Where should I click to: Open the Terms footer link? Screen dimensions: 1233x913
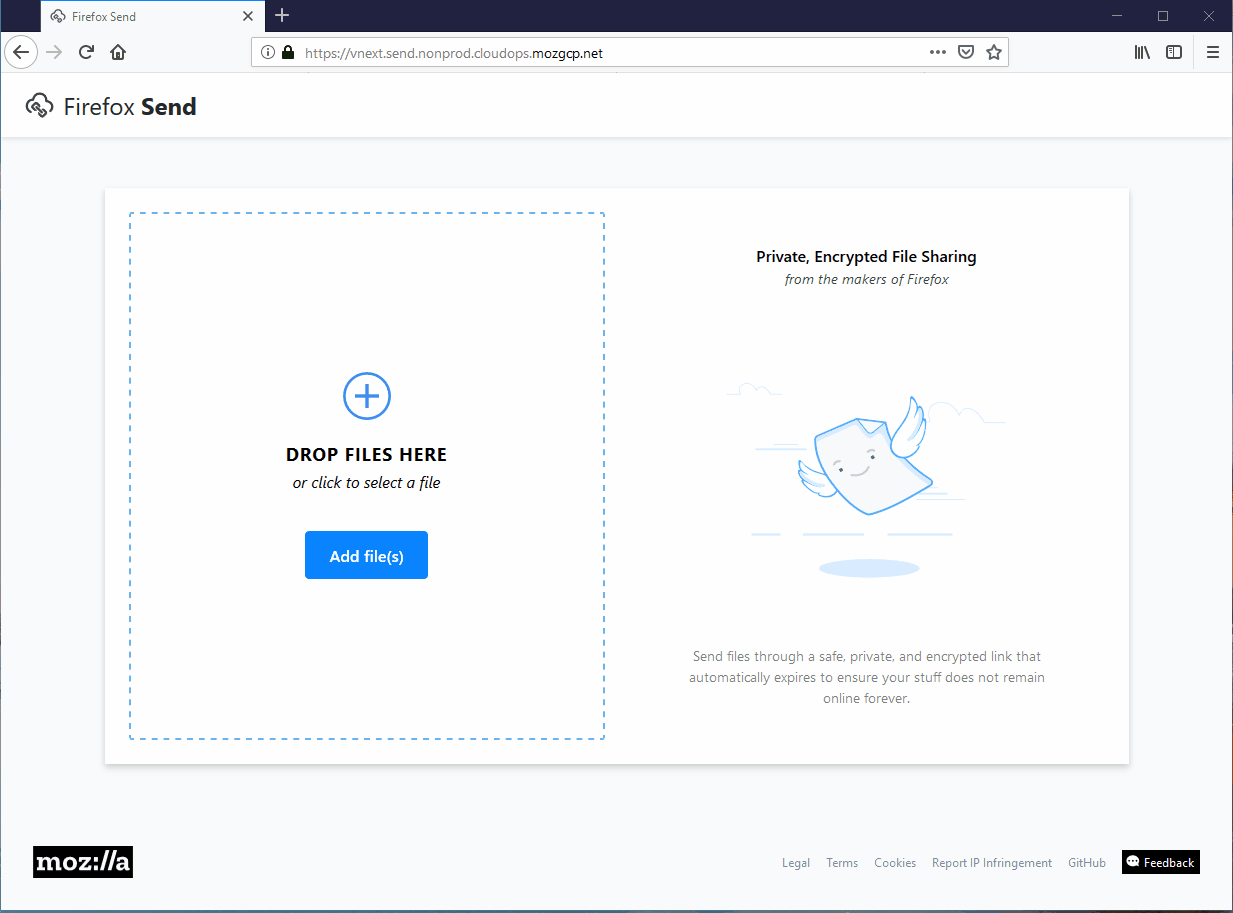pyautogui.click(x=842, y=863)
